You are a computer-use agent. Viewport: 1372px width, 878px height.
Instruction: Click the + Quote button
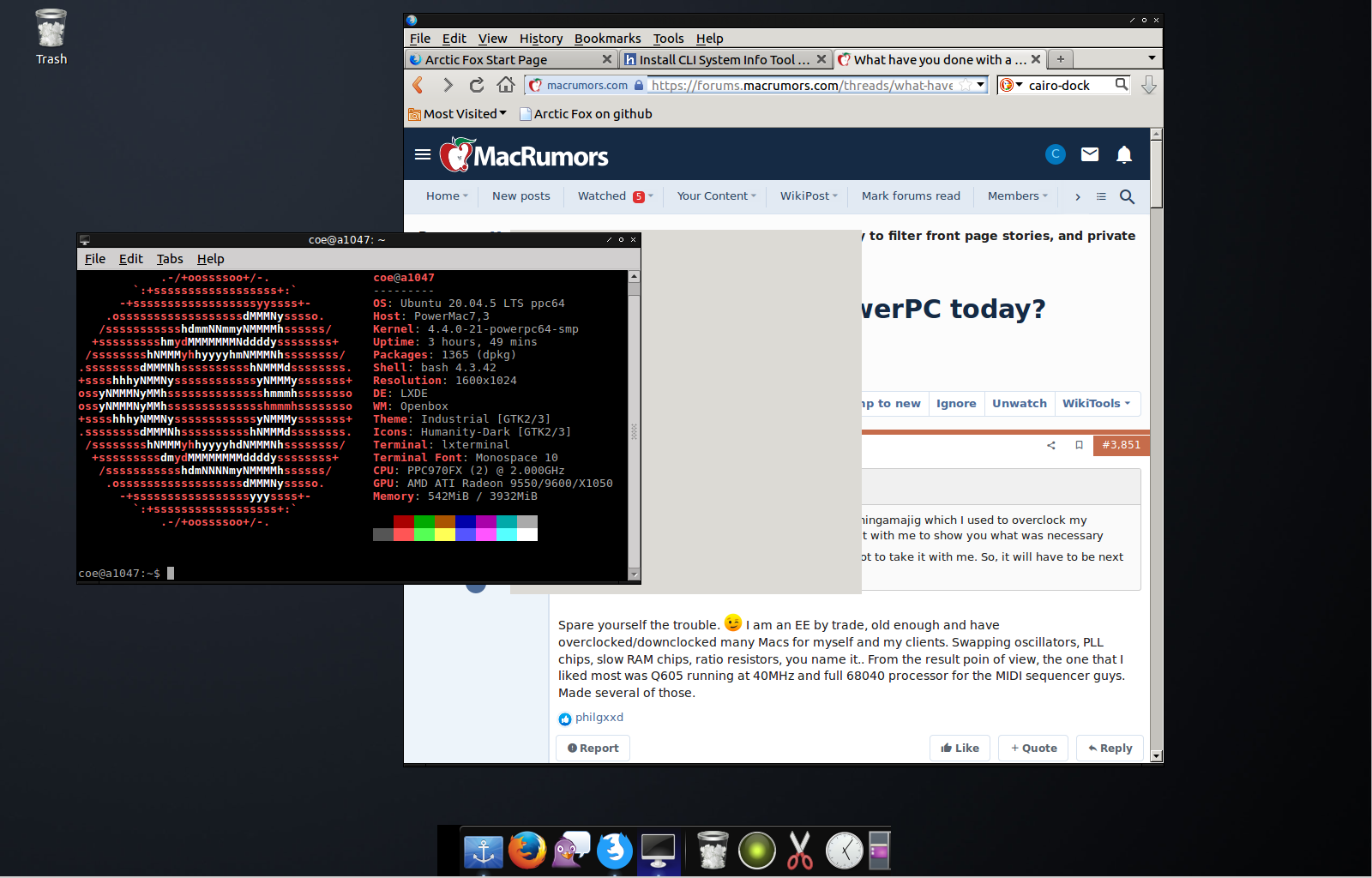pos(1034,749)
